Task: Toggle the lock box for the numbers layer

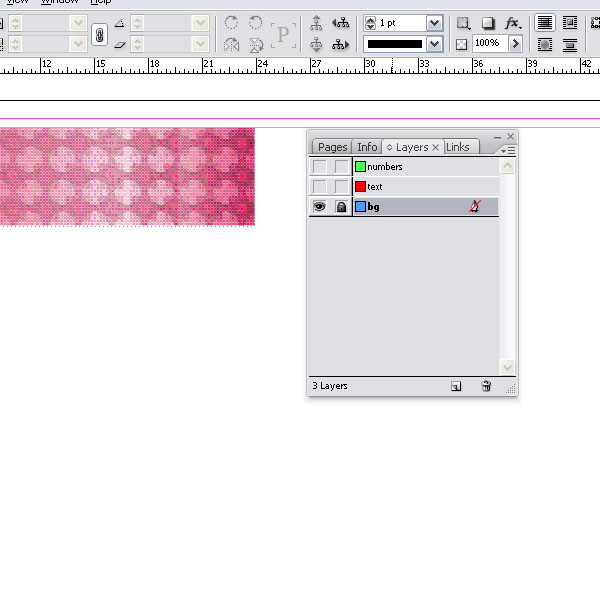Action: click(341, 166)
